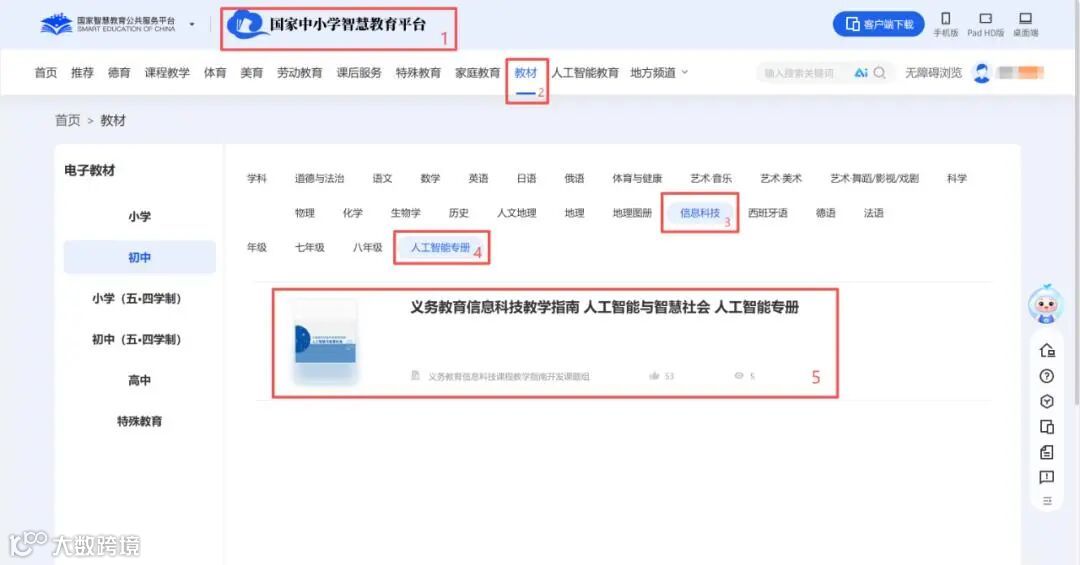Screen dimensions: 1080x565
Task: Filter by subject 体育与健康
Action: pos(637,178)
